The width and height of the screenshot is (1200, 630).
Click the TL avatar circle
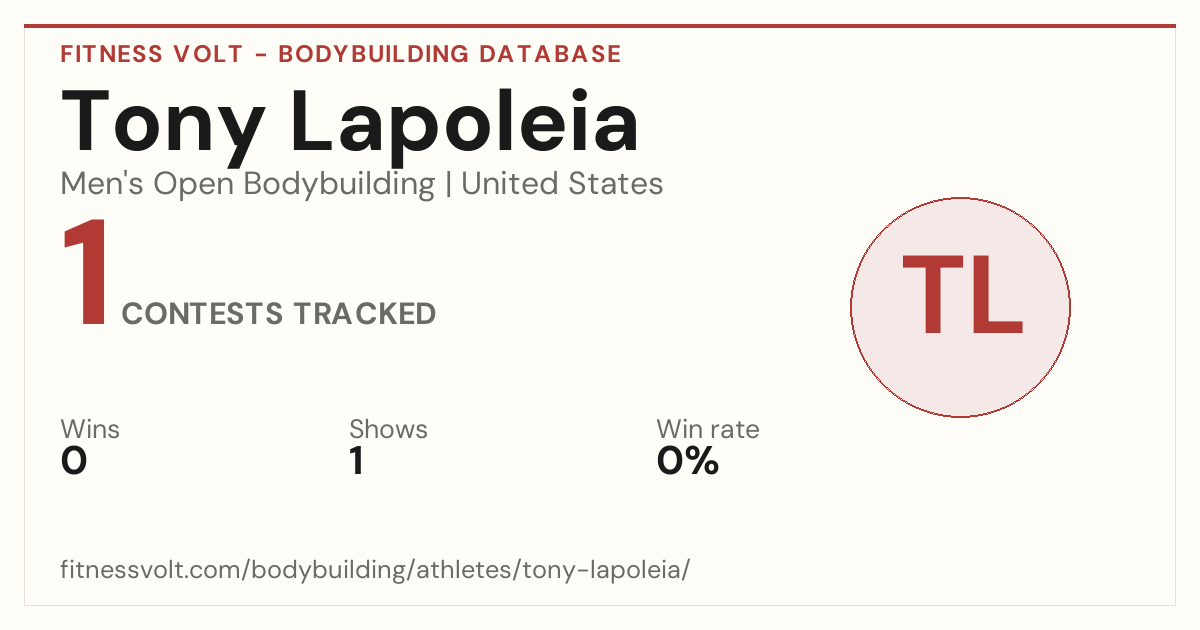coord(960,307)
